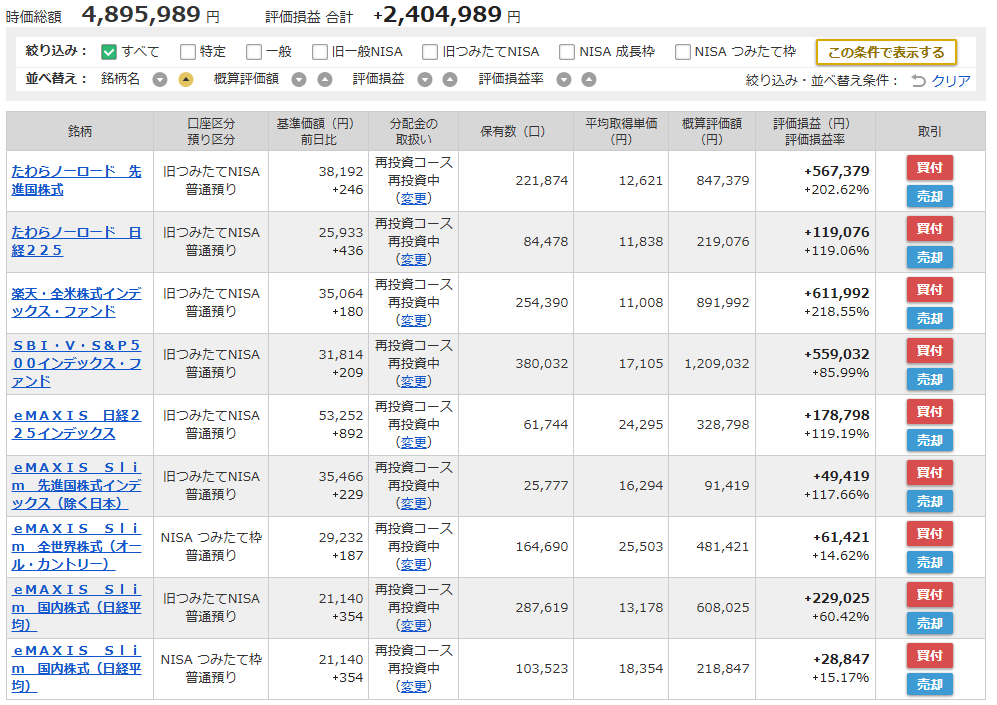Click 売却 for eMAXIS 日経225インデックス
Viewport: 997px width, 705px height.
pos(930,441)
